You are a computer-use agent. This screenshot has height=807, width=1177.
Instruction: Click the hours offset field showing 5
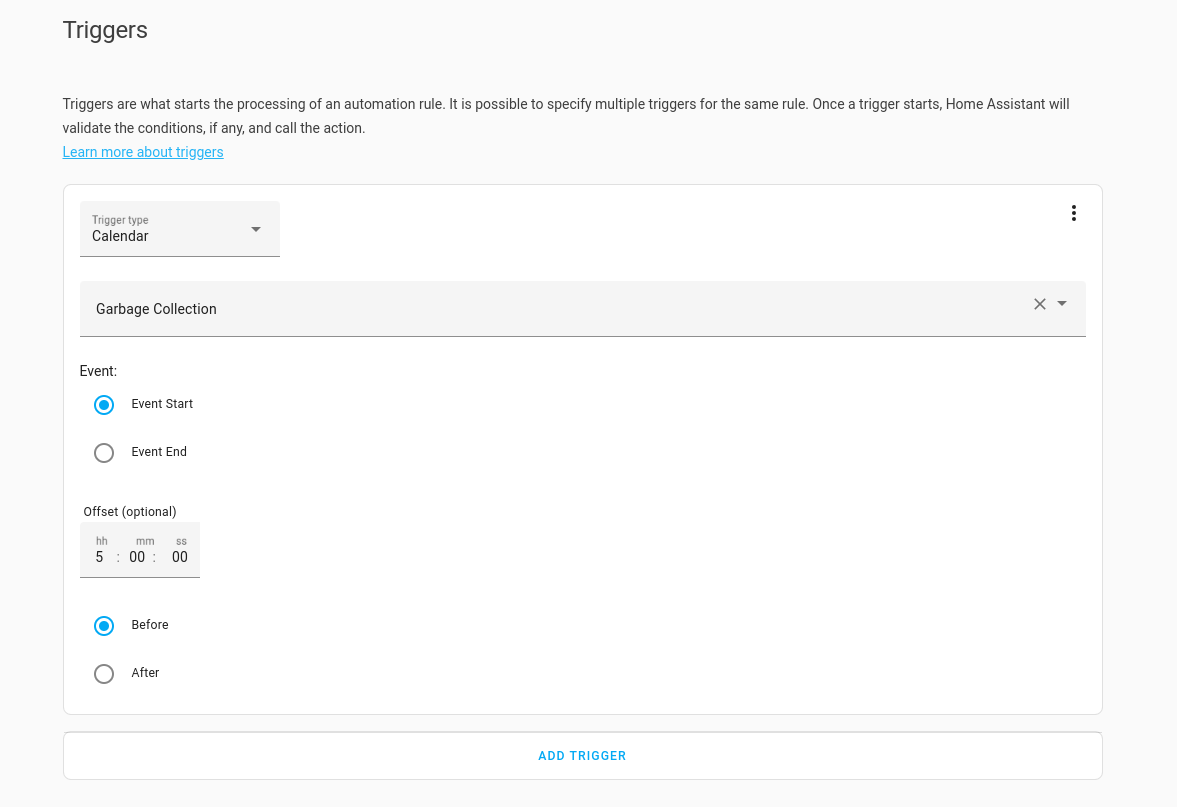(99, 557)
